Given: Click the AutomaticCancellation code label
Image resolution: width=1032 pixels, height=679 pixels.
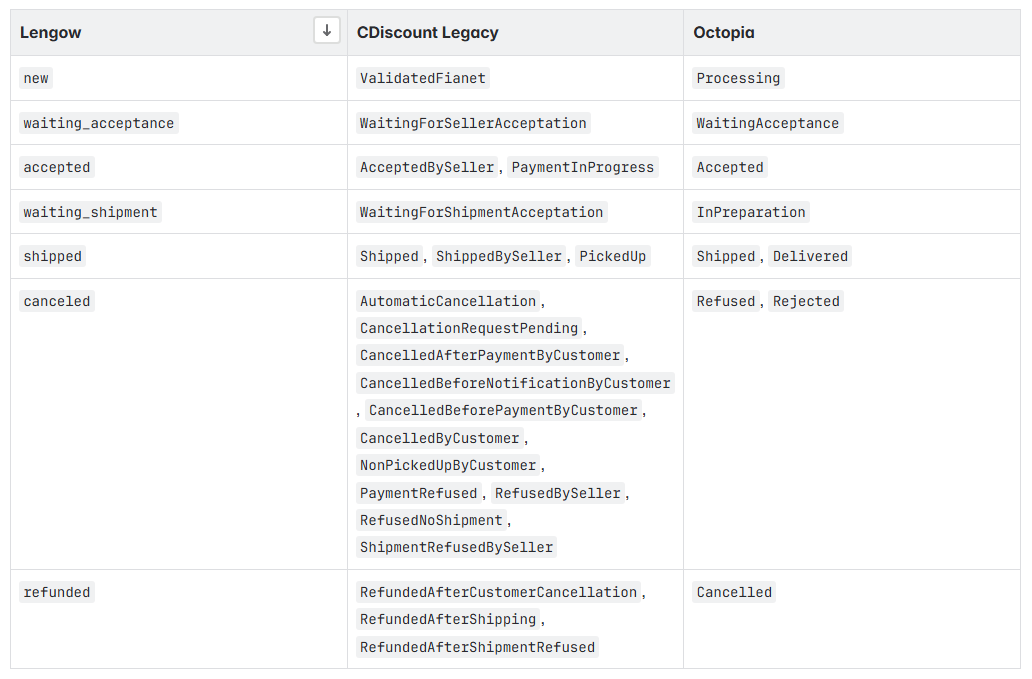Looking at the screenshot, I should coord(448,301).
